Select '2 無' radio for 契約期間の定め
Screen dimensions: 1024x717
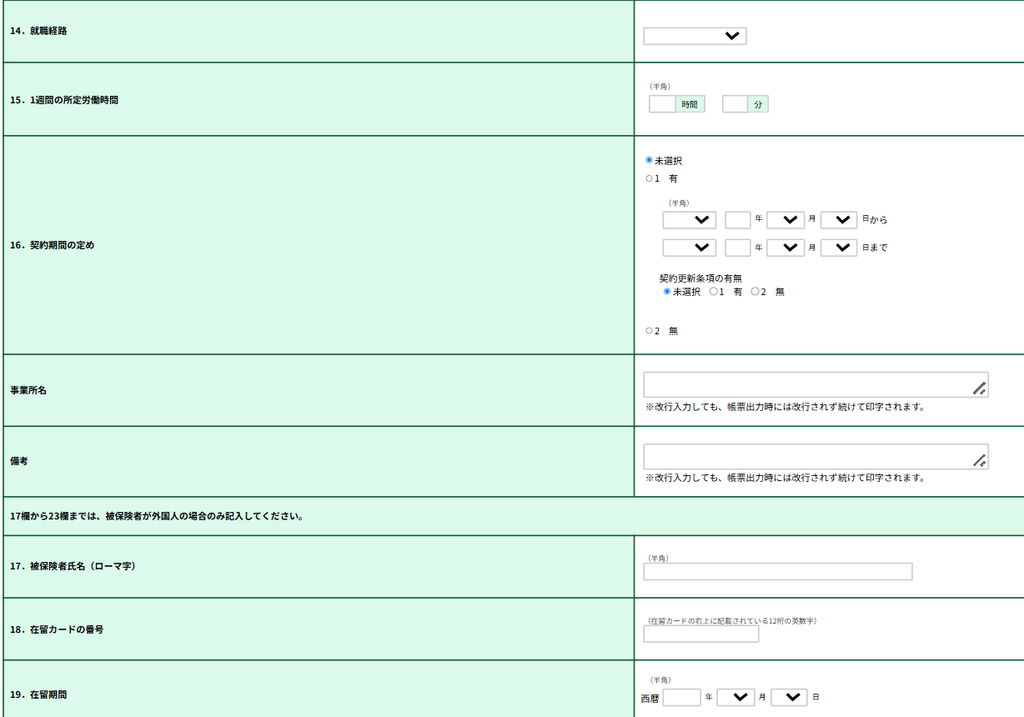(649, 331)
